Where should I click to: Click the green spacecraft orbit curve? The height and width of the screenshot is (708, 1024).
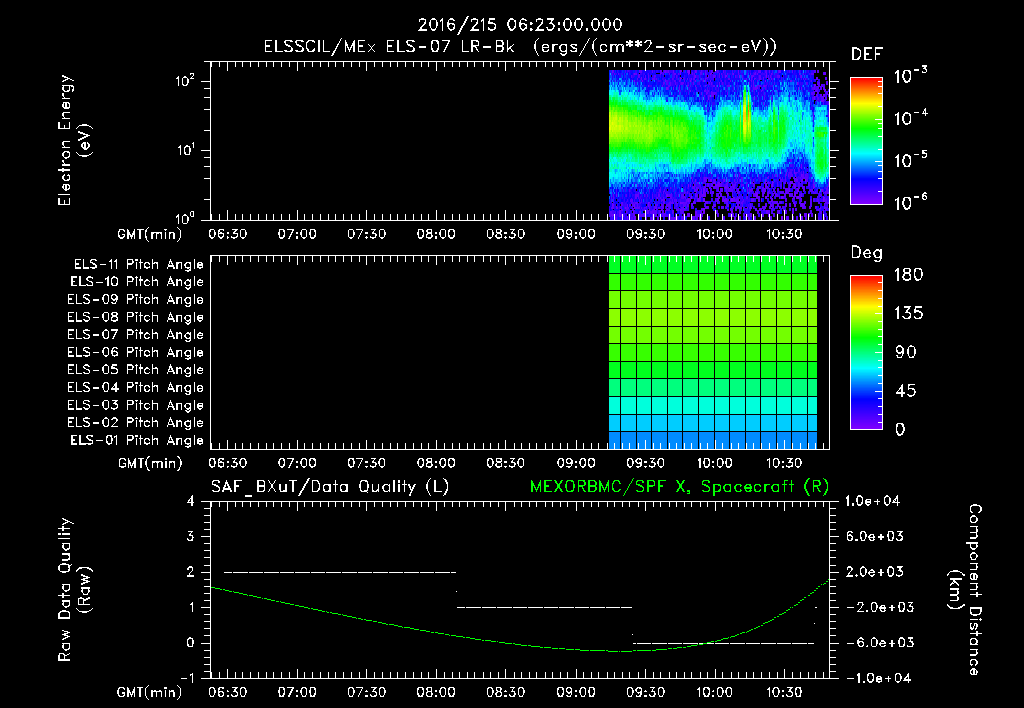pyautogui.click(x=520, y=643)
